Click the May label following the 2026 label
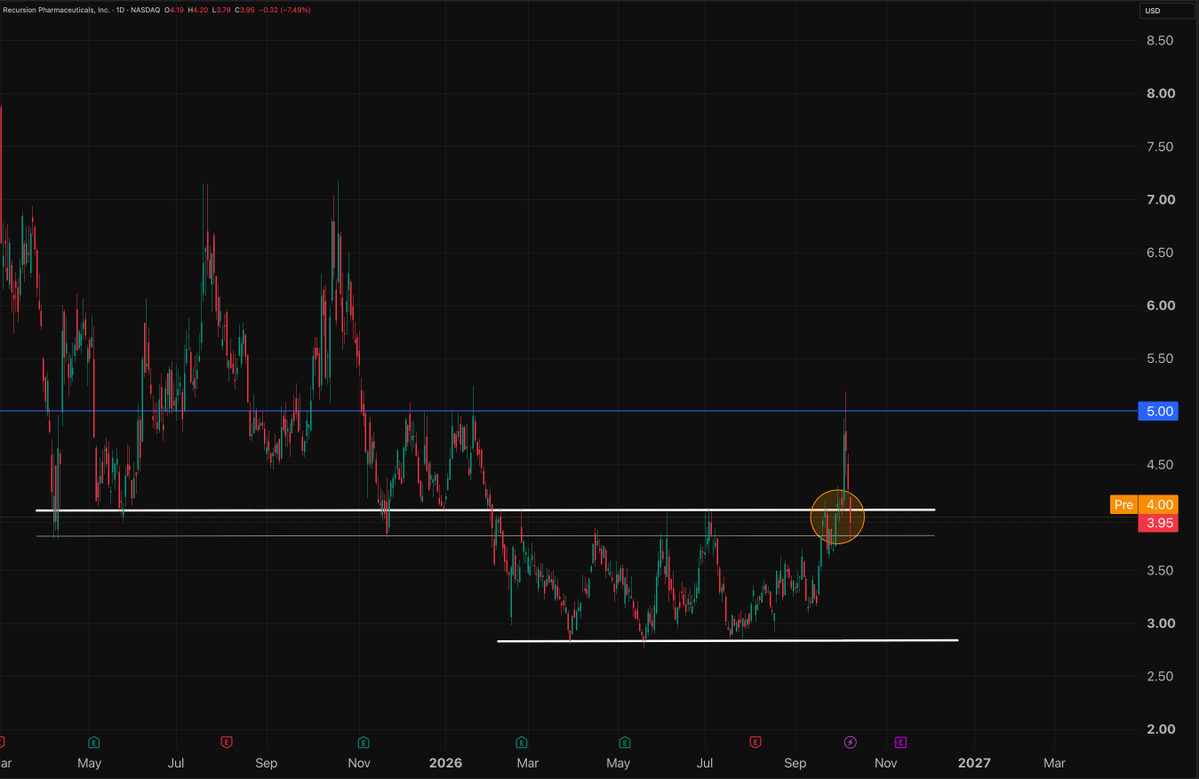Viewport: 1199px width, 779px height. 618,763
